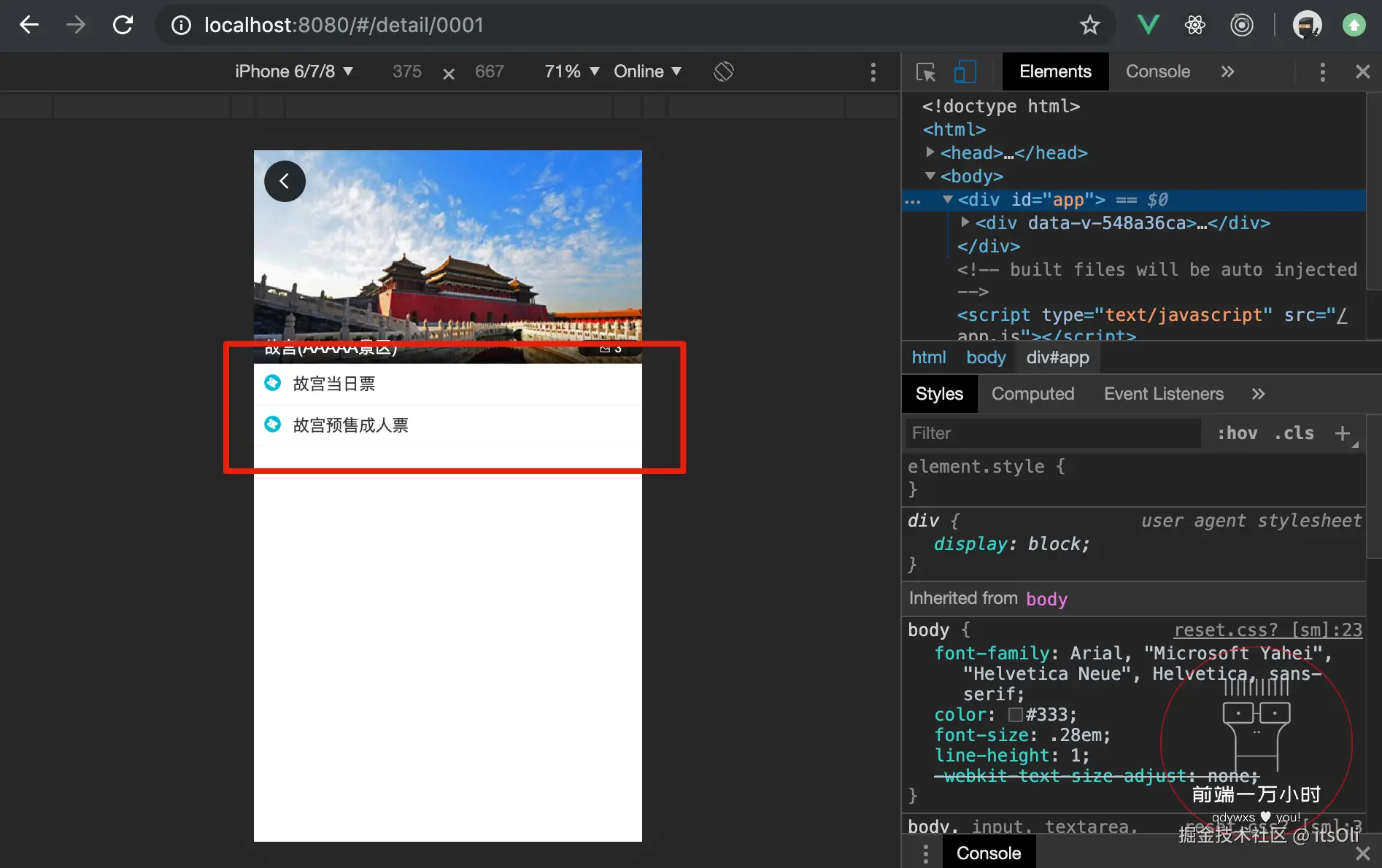1382x868 pixels.
Task: Select the built files comment node
Action: tap(1157, 281)
